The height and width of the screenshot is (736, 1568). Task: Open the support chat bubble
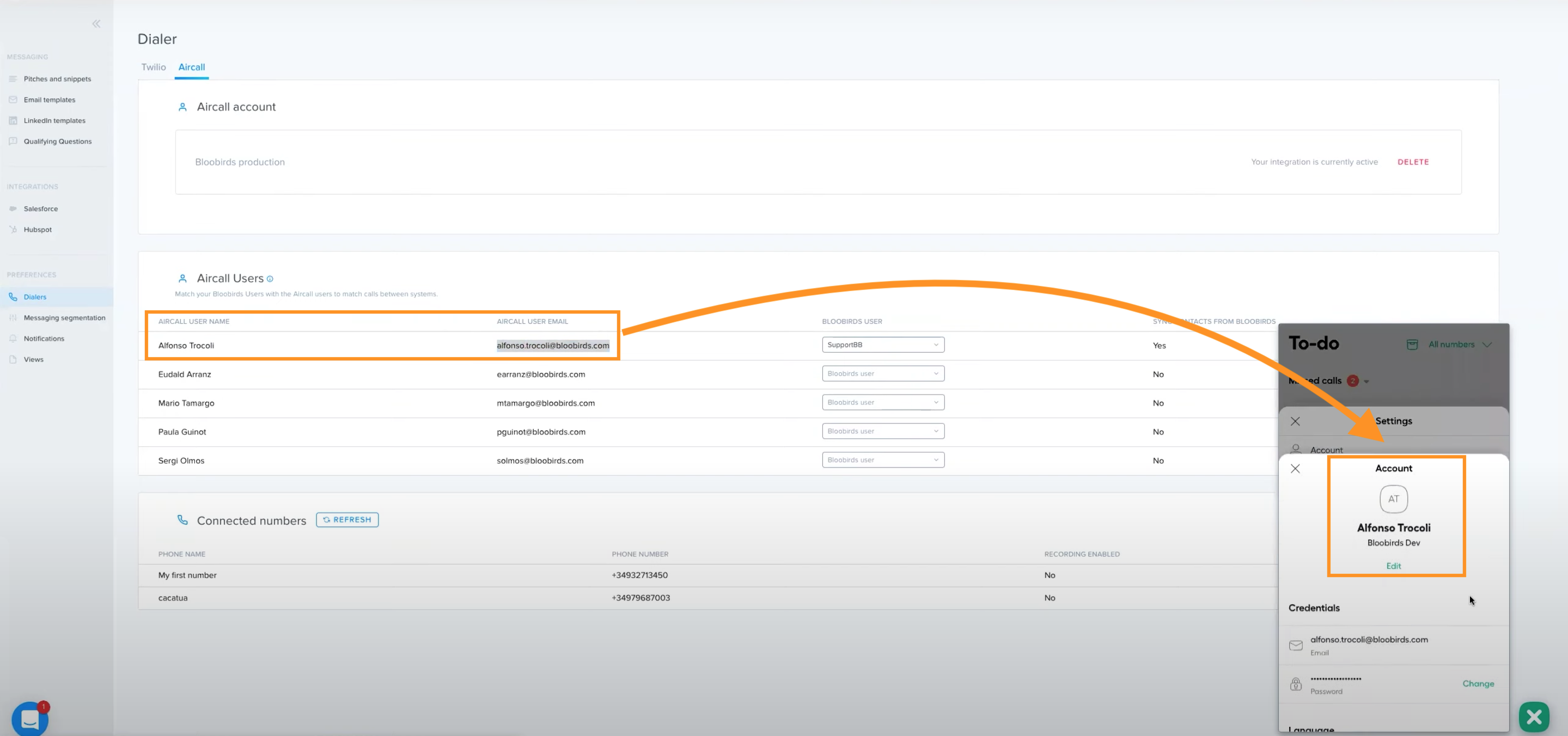coord(30,719)
